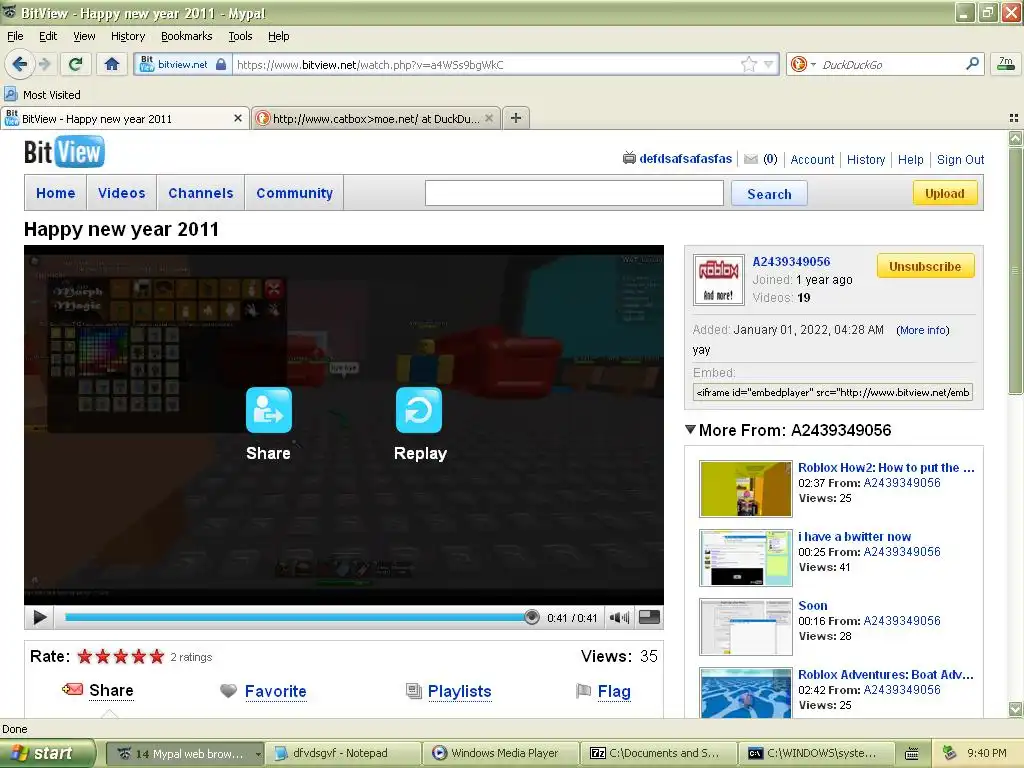Screen dimensions: 1024x768
Task: Click the padlock site identity icon
Action: pyautogui.click(x=221, y=64)
